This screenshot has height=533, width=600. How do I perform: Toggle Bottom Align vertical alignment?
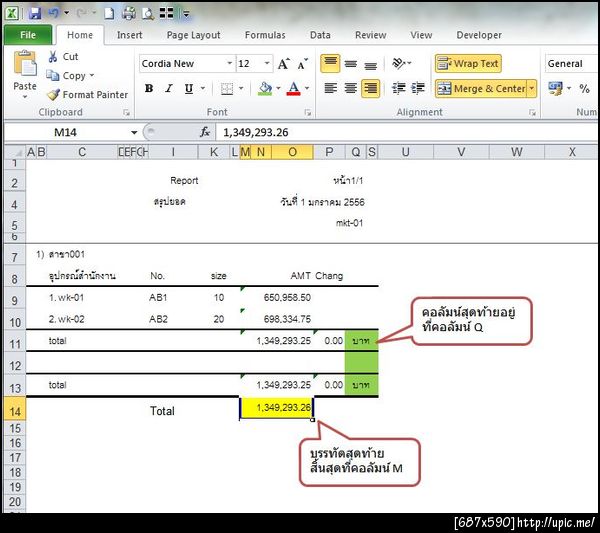tap(370, 64)
